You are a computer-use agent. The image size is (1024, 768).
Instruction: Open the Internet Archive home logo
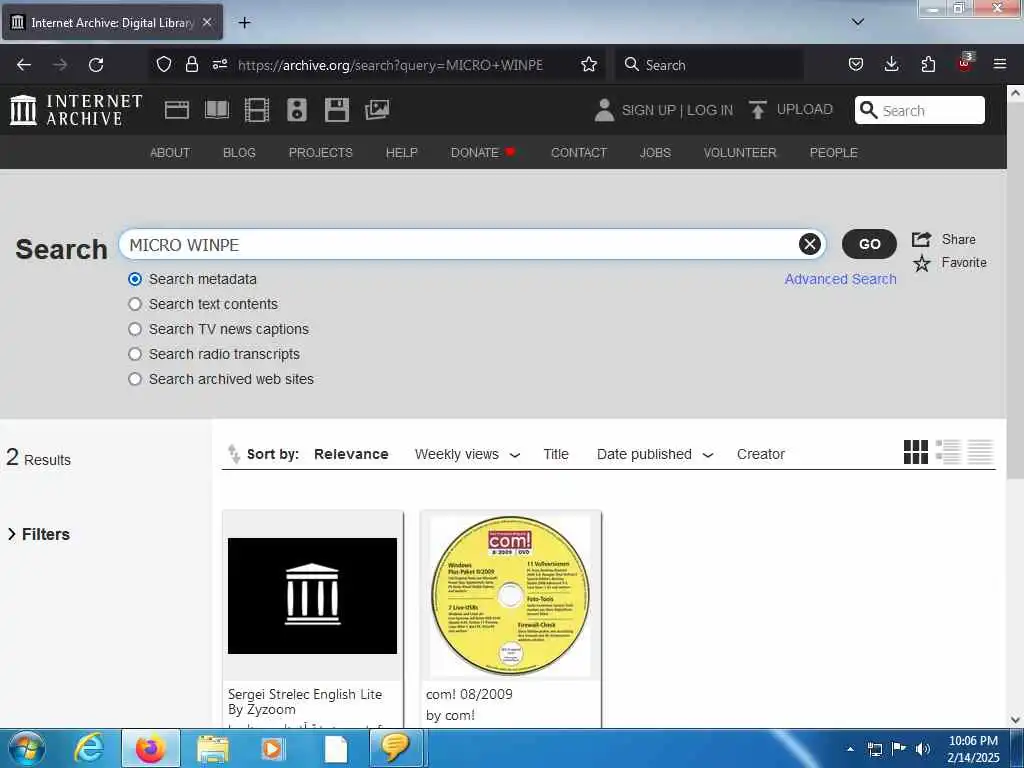click(76, 110)
